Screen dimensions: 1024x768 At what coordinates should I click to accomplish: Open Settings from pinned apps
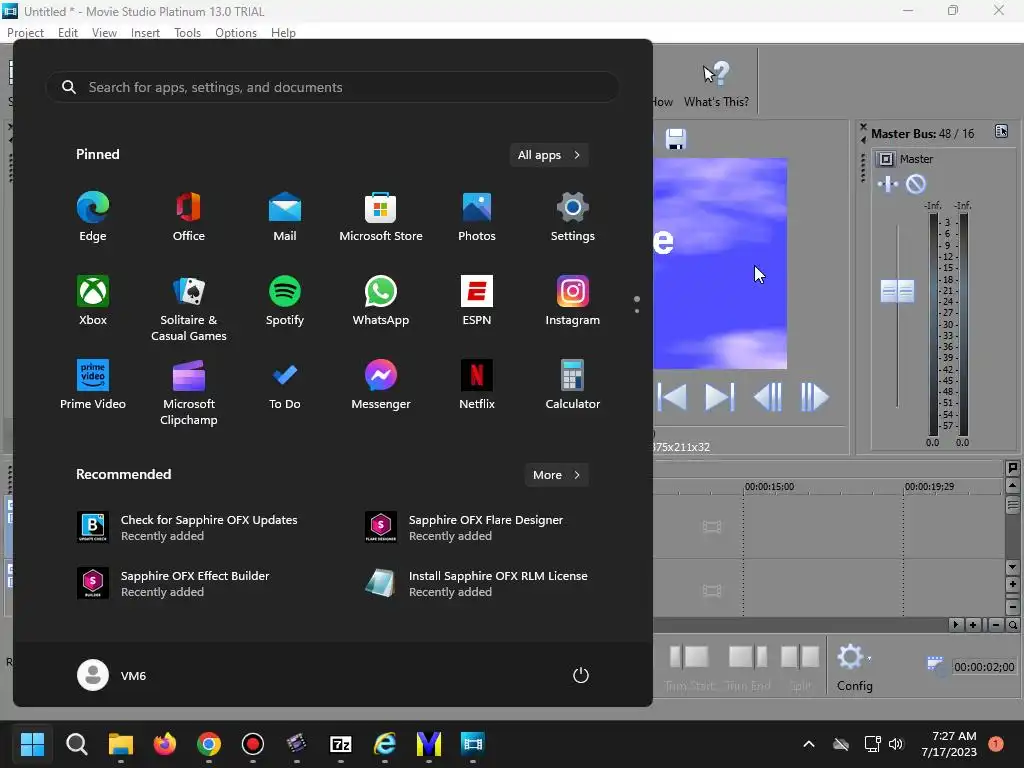[573, 217]
